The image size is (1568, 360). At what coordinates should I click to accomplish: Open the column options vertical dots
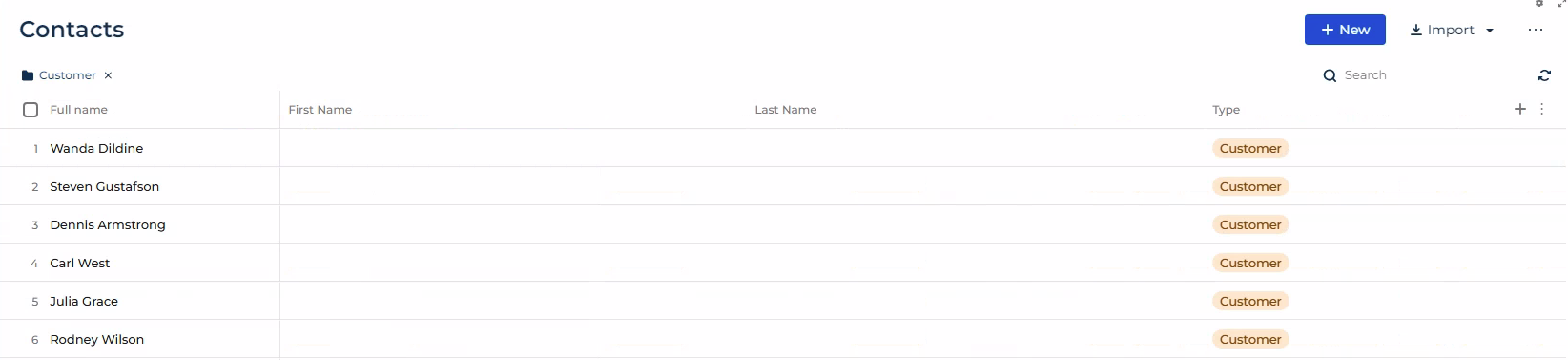click(x=1542, y=109)
